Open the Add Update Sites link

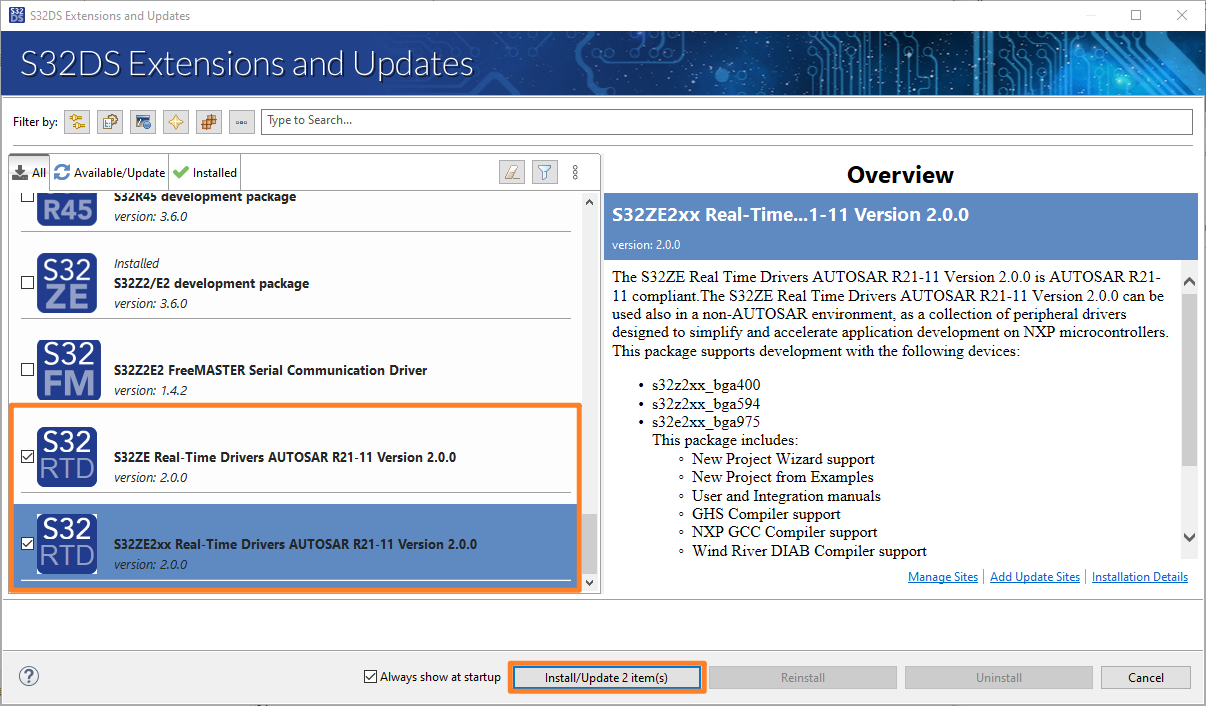point(1034,577)
